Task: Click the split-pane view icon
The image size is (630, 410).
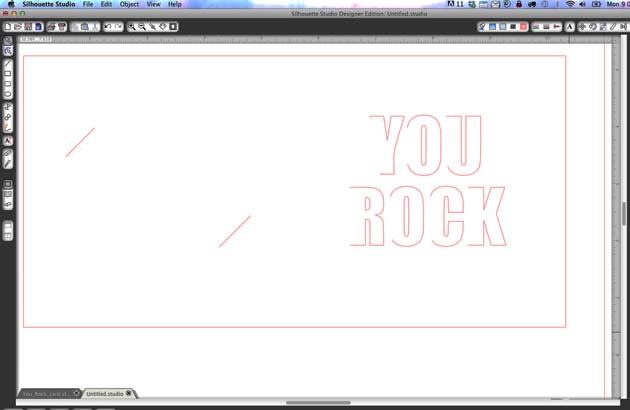Action: [x=8, y=236]
